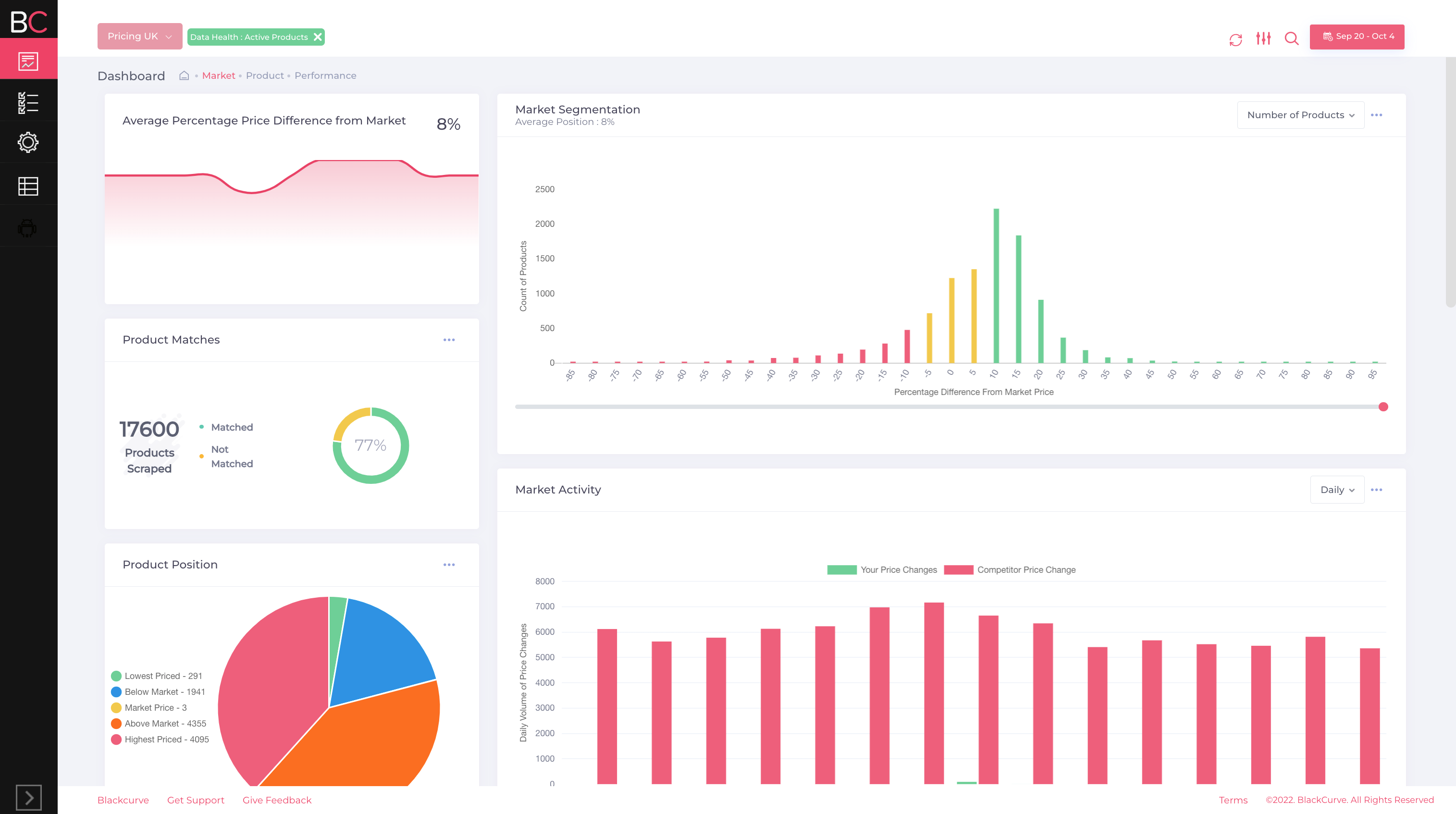The width and height of the screenshot is (1456, 814).
Task: Click the tallest green bar at 10 percent
Action: tap(996, 285)
